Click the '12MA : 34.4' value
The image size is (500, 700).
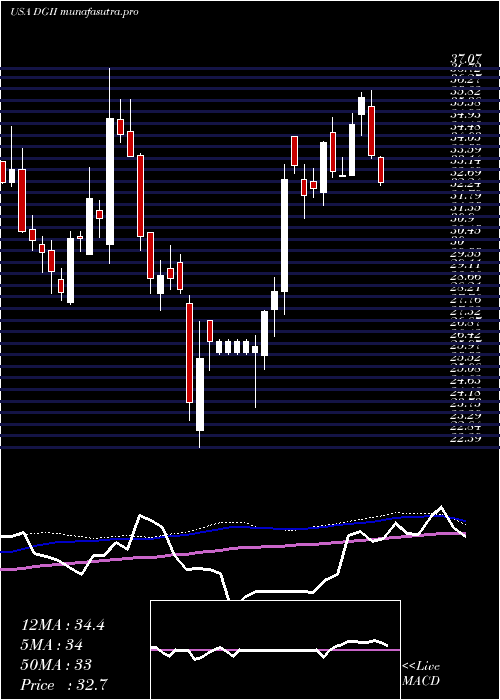point(63,625)
